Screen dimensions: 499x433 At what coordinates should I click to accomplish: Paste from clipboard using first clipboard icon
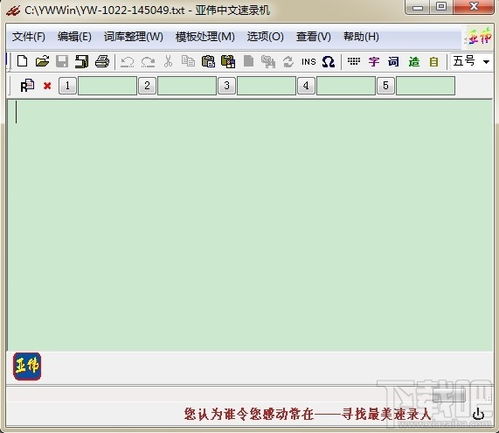click(x=208, y=62)
